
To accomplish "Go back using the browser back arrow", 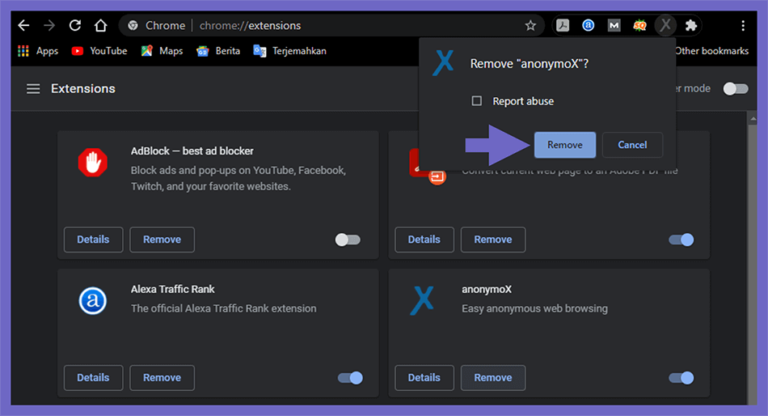I will click(x=24, y=25).
